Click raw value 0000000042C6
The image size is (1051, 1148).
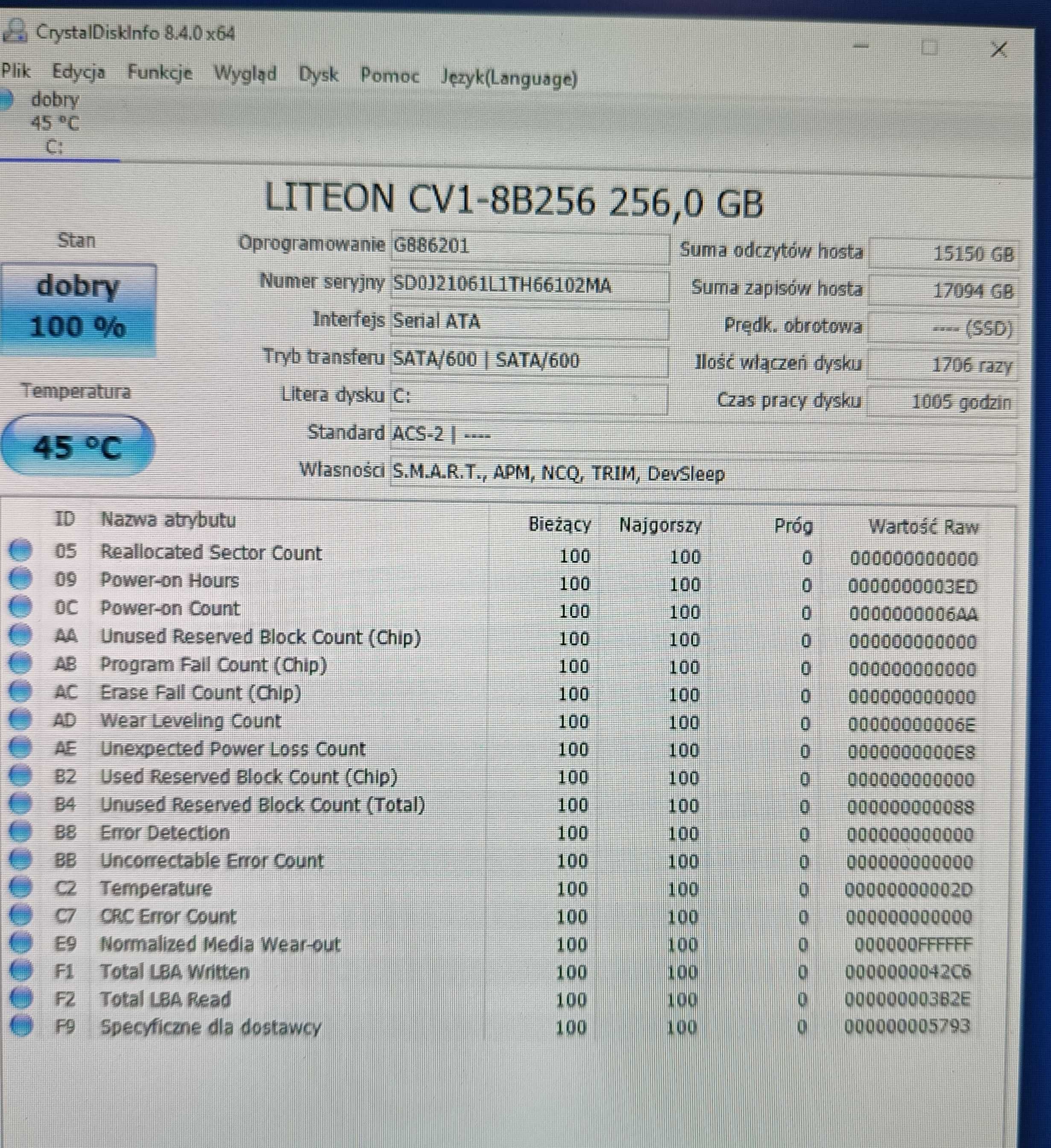click(x=908, y=973)
